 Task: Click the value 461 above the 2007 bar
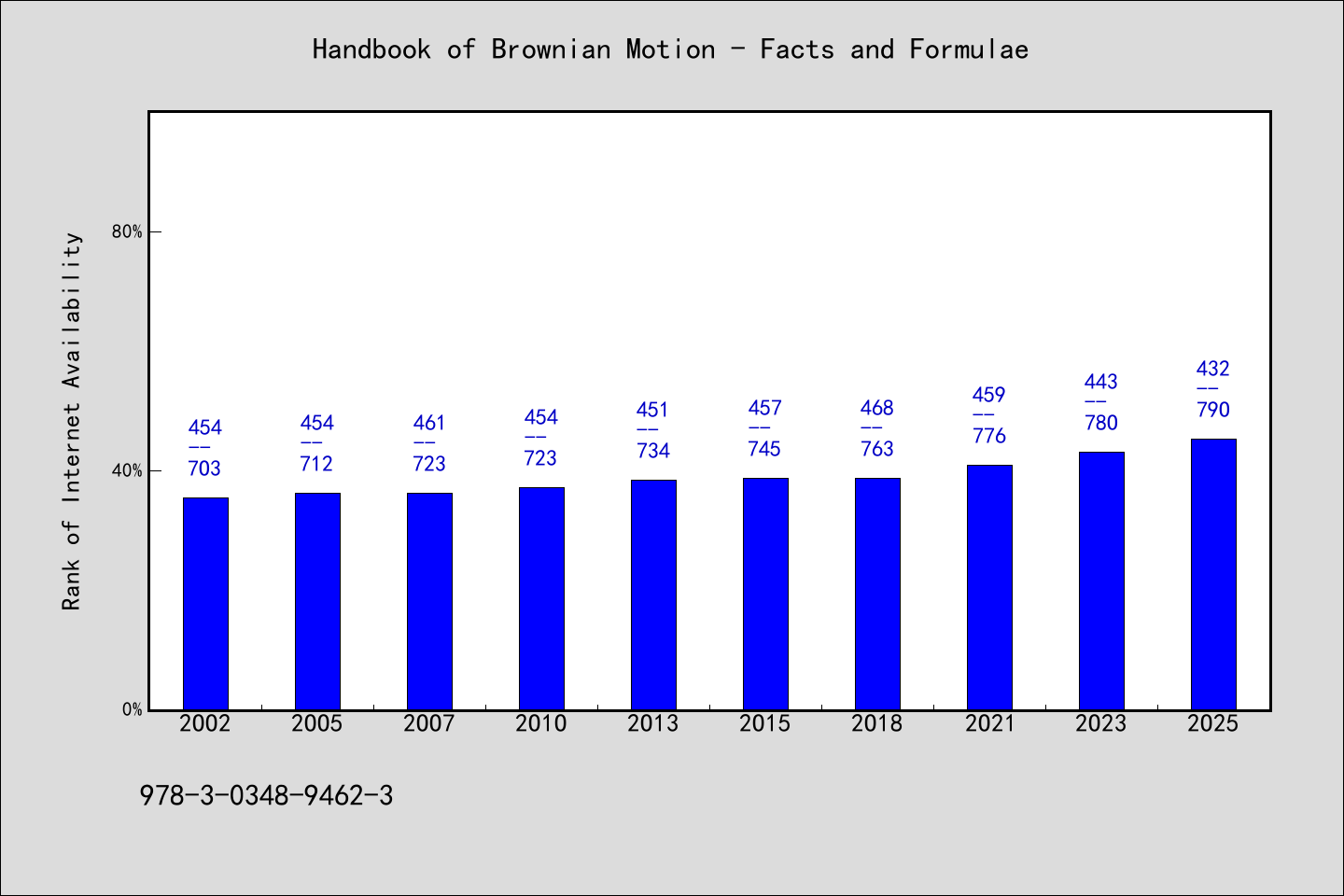tap(429, 423)
